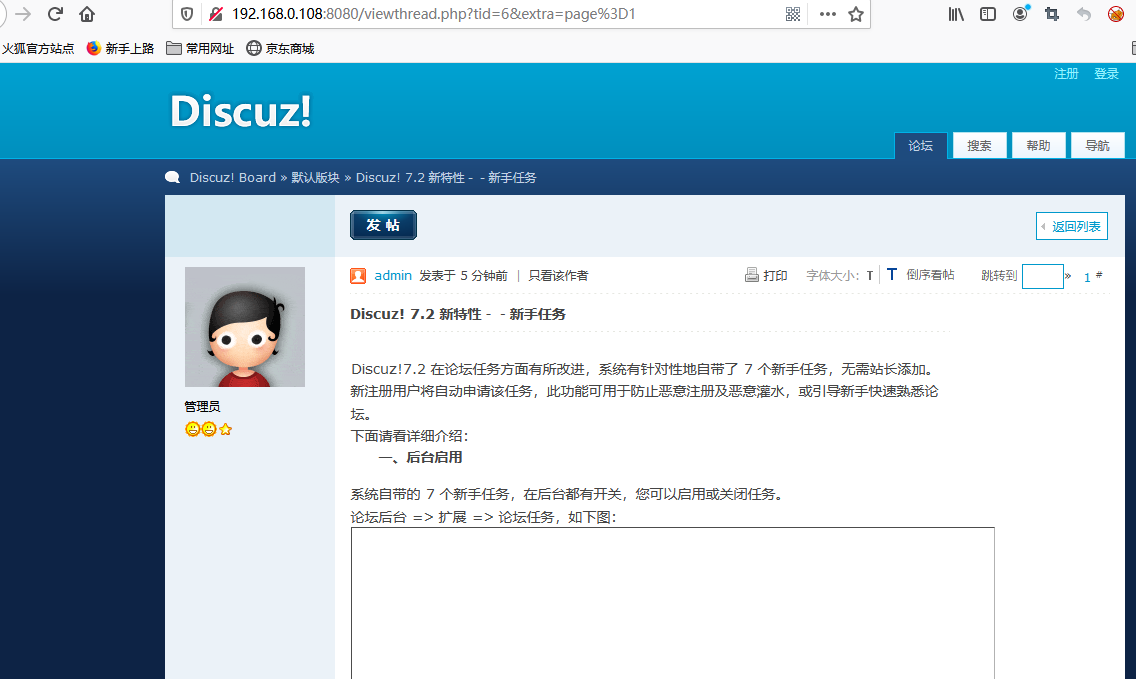Select the larger T font size

(891, 275)
